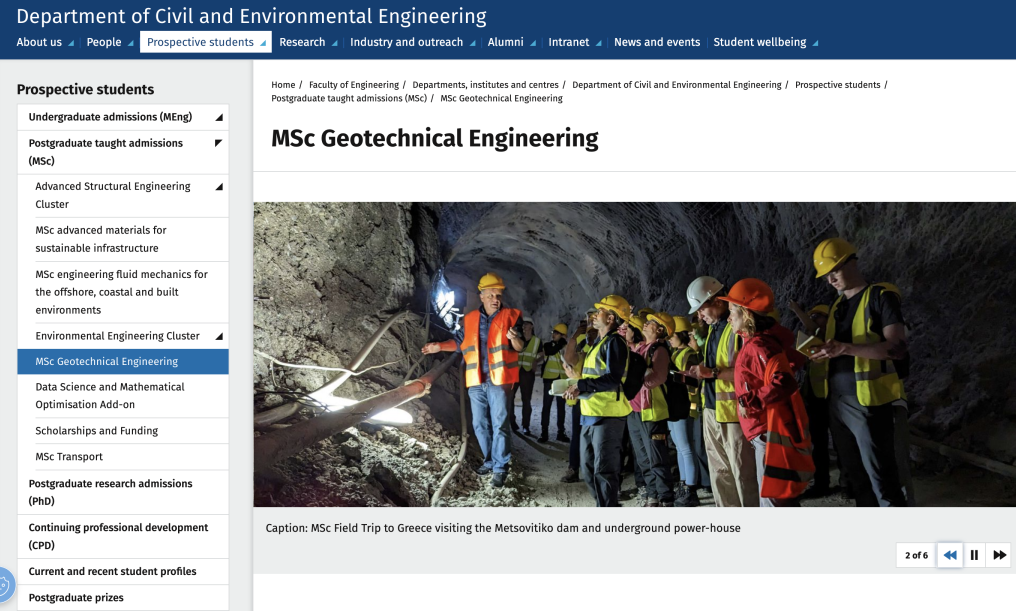
Task: Collapse Postgraduate taught admissions (MSc) section
Action: [x=218, y=144]
